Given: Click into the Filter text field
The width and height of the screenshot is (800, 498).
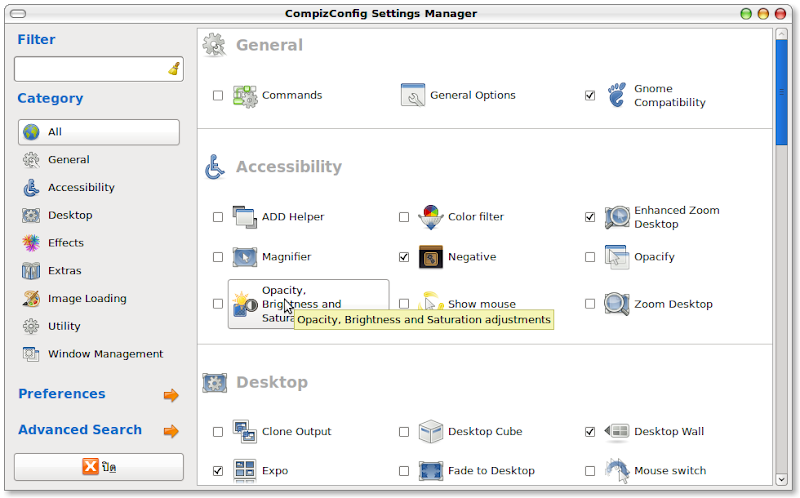Looking at the screenshot, I should point(99,69).
